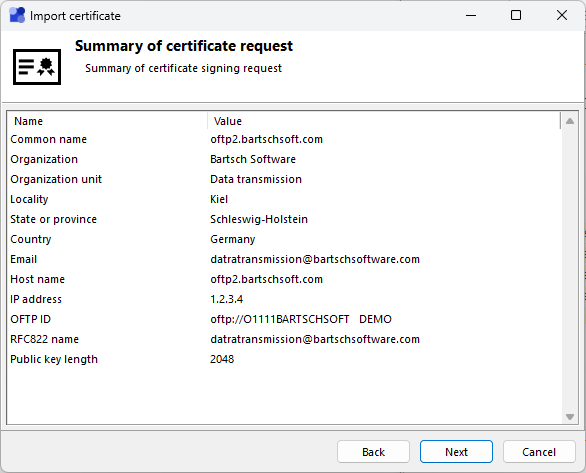Select the OFTP ID row label
The height and width of the screenshot is (473, 586).
30,319
